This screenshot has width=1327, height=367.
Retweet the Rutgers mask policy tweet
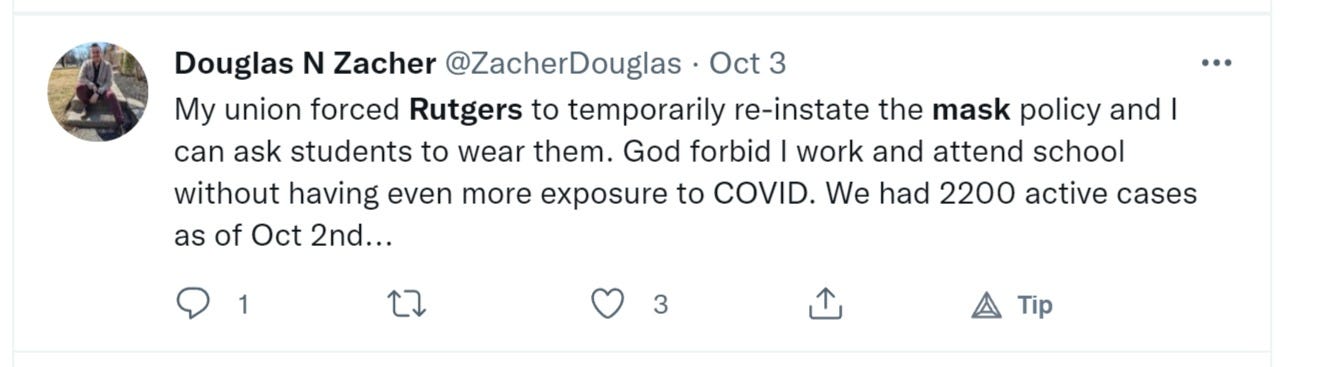pyautogui.click(x=407, y=304)
